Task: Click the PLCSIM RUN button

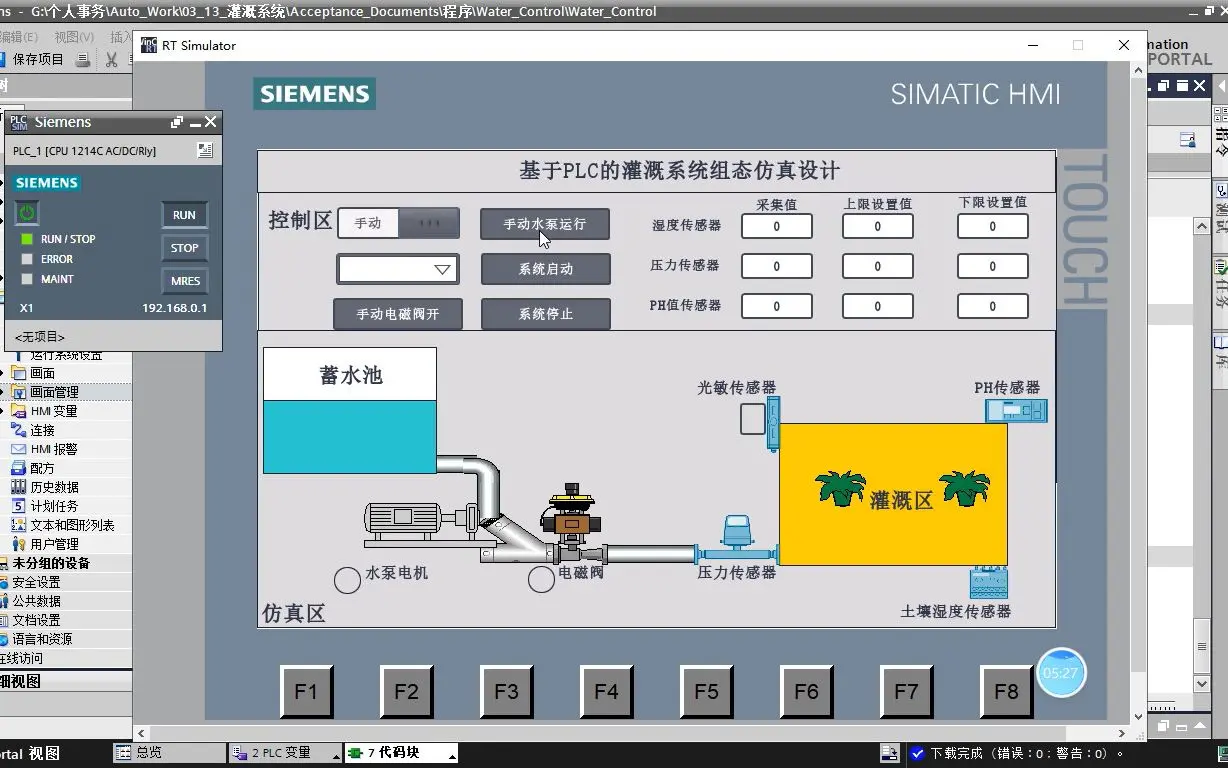Action: (184, 215)
